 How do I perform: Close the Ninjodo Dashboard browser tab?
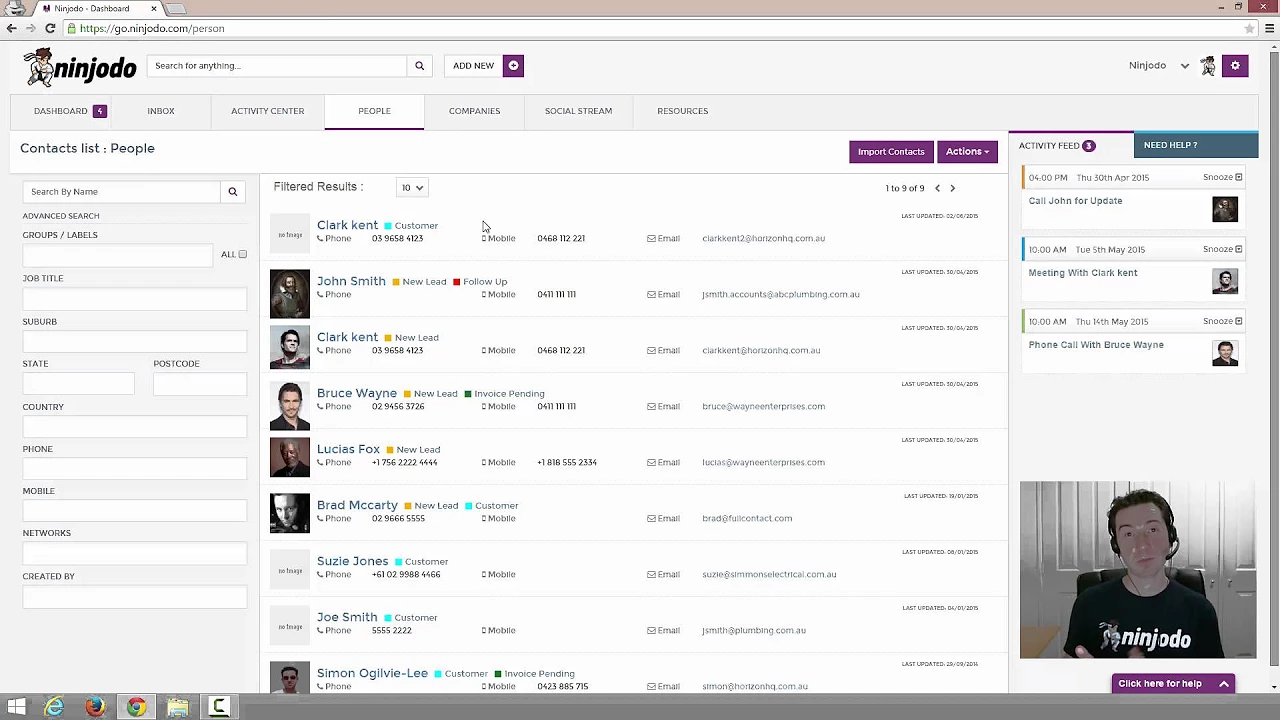click(x=153, y=8)
